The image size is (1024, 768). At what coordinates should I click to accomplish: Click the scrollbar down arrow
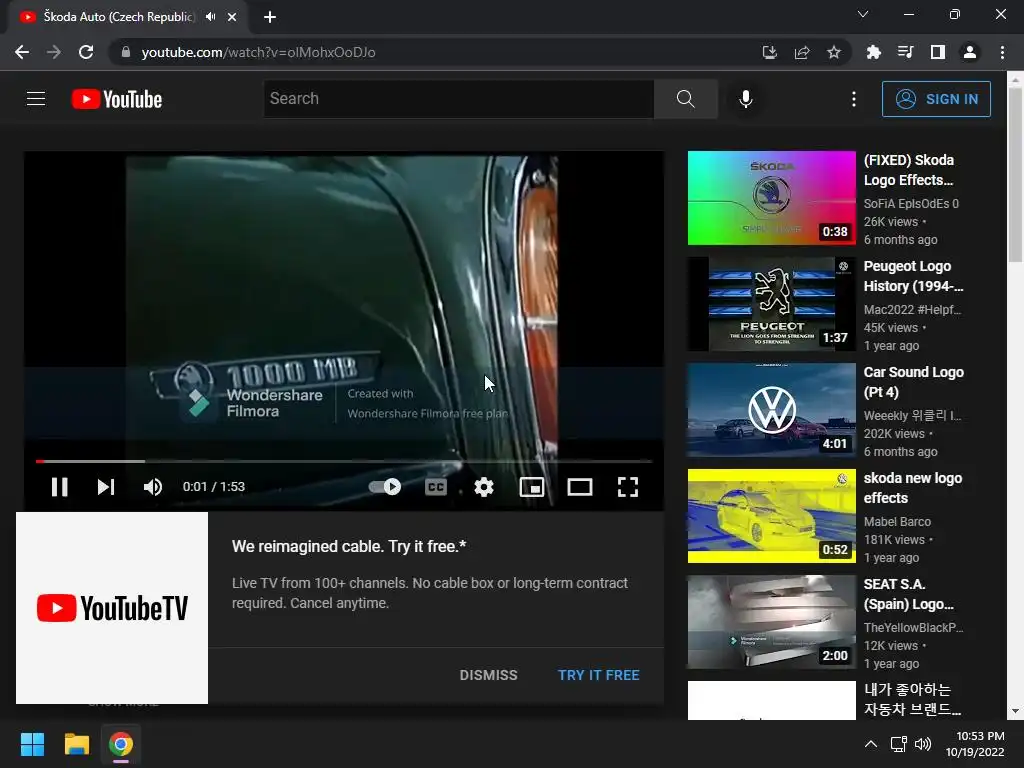1015,711
